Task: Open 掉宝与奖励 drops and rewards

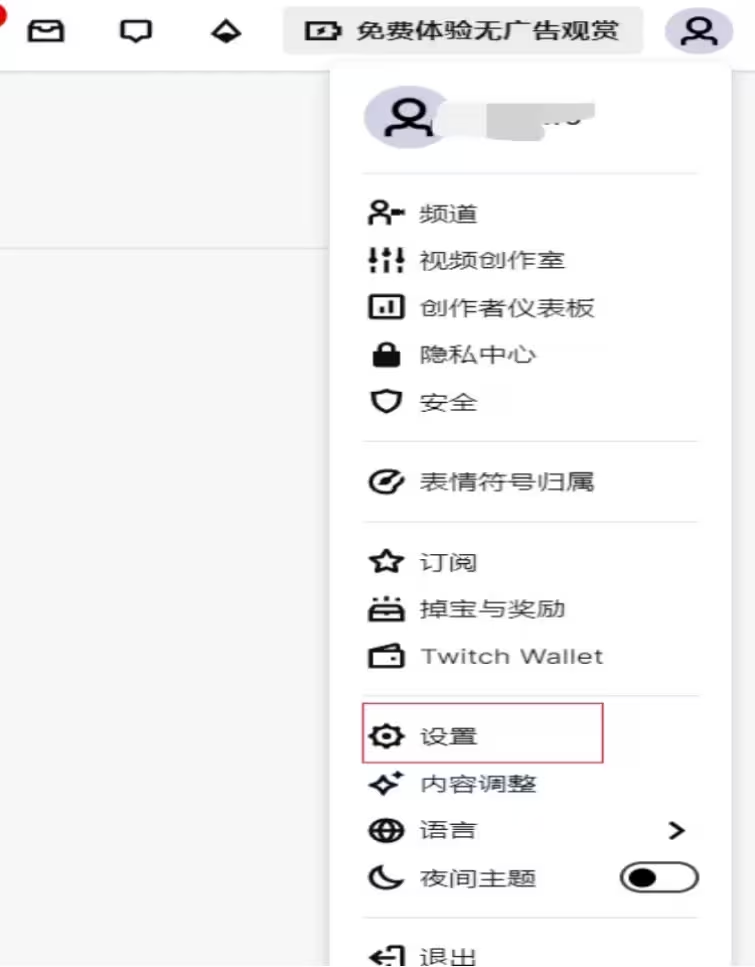Action: [x=530, y=609]
